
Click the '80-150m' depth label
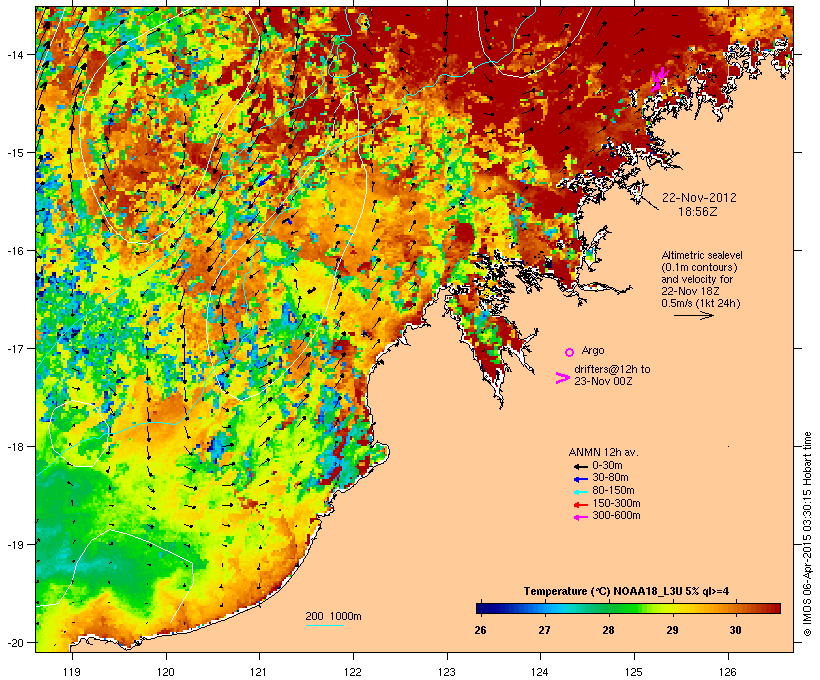(x=613, y=491)
